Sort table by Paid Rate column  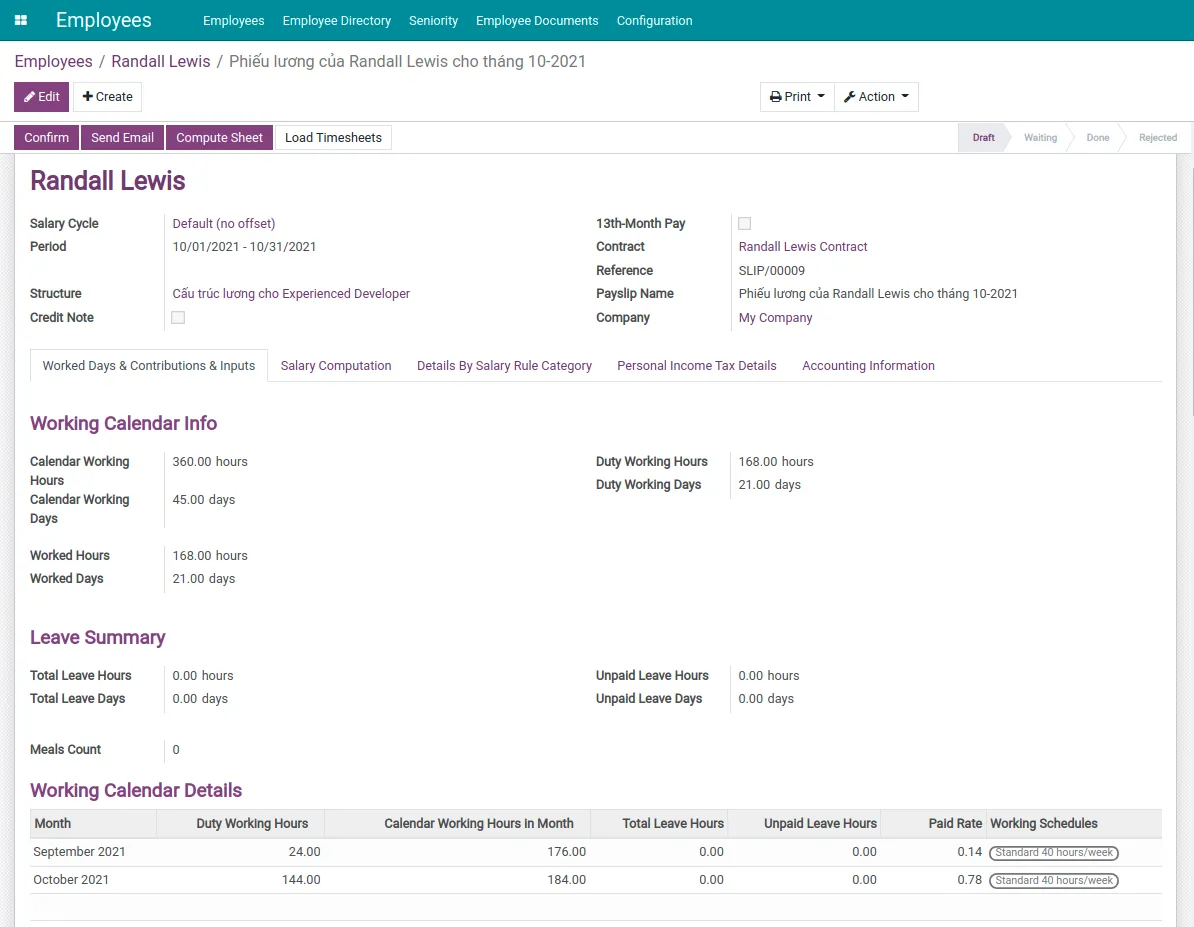[955, 824]
